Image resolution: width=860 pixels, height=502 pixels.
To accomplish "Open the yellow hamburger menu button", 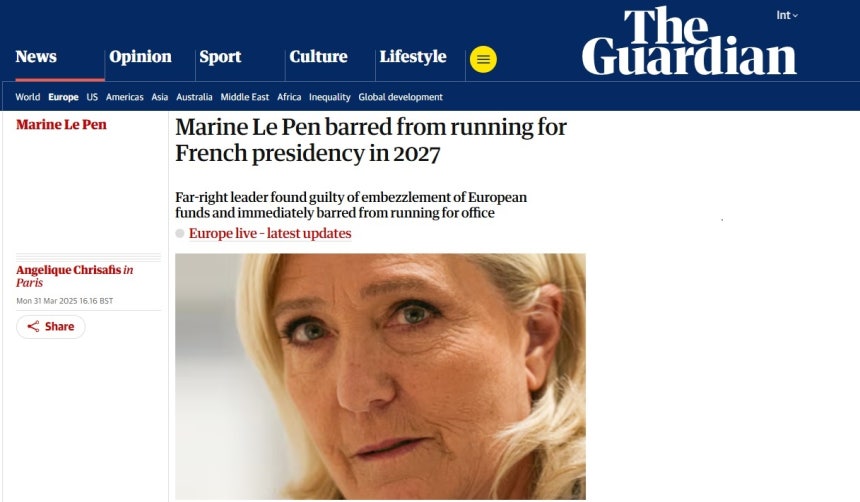I will coord(483,59).
